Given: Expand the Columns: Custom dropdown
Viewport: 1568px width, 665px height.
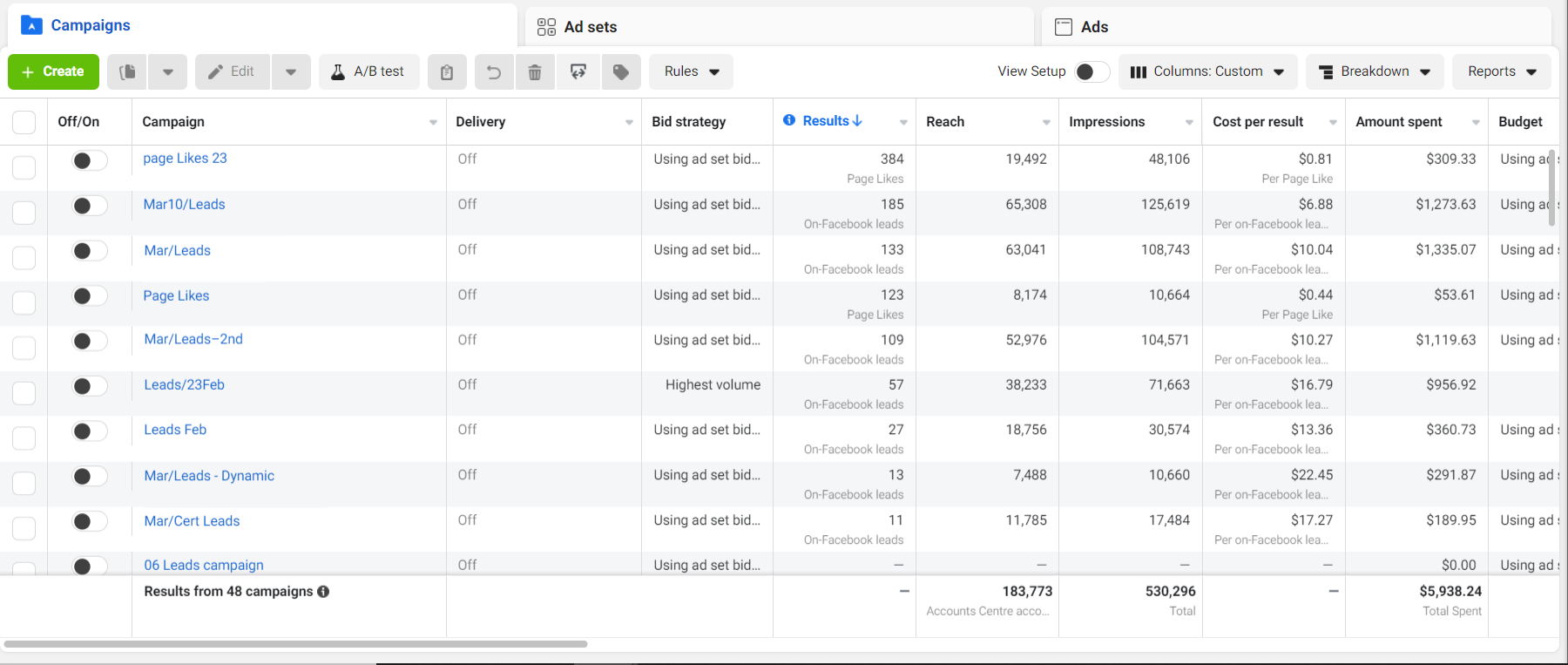Looking at the screenshot, I should tap(1207, 71).
